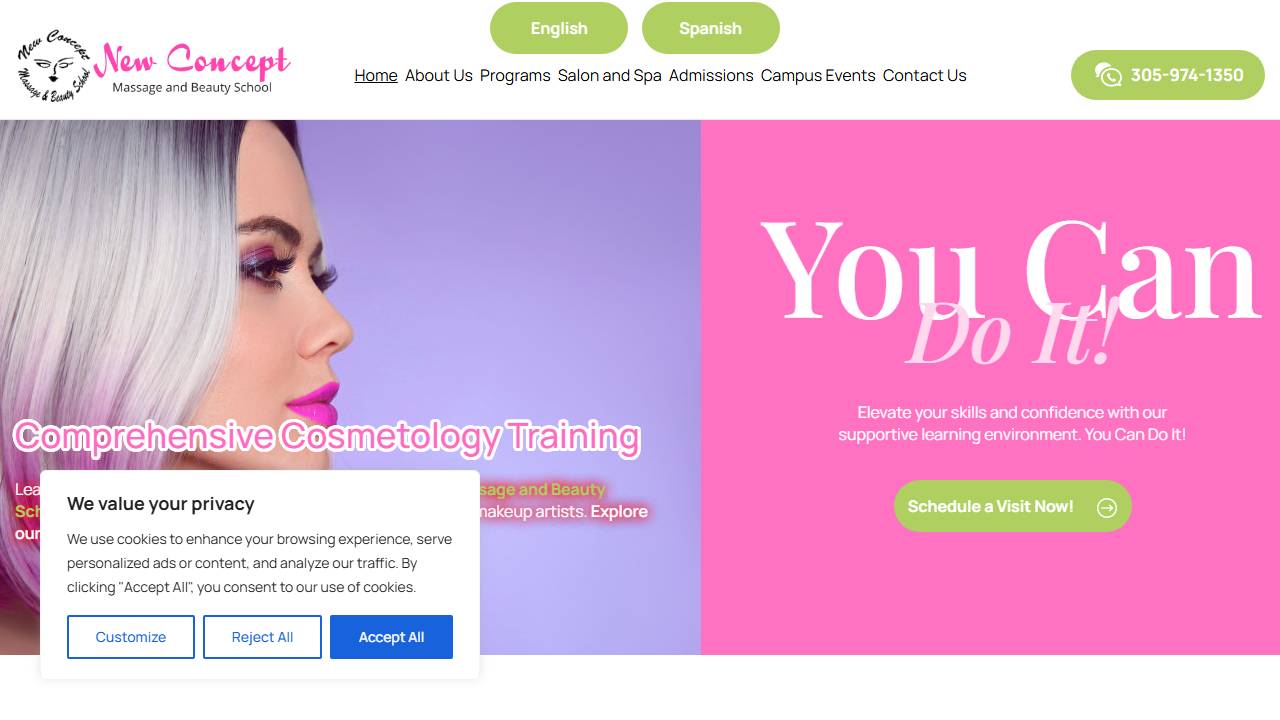Call 305-974-1350 button
Image resolution: width=1280 pixels, height=720 pixels.
1168,75
